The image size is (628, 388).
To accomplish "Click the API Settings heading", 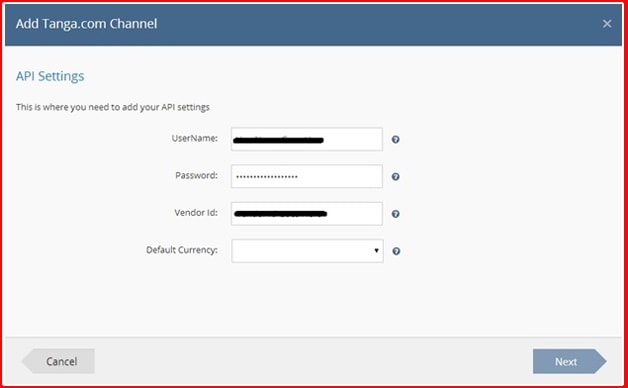I will pyautogui.click(x=50, y=76).
